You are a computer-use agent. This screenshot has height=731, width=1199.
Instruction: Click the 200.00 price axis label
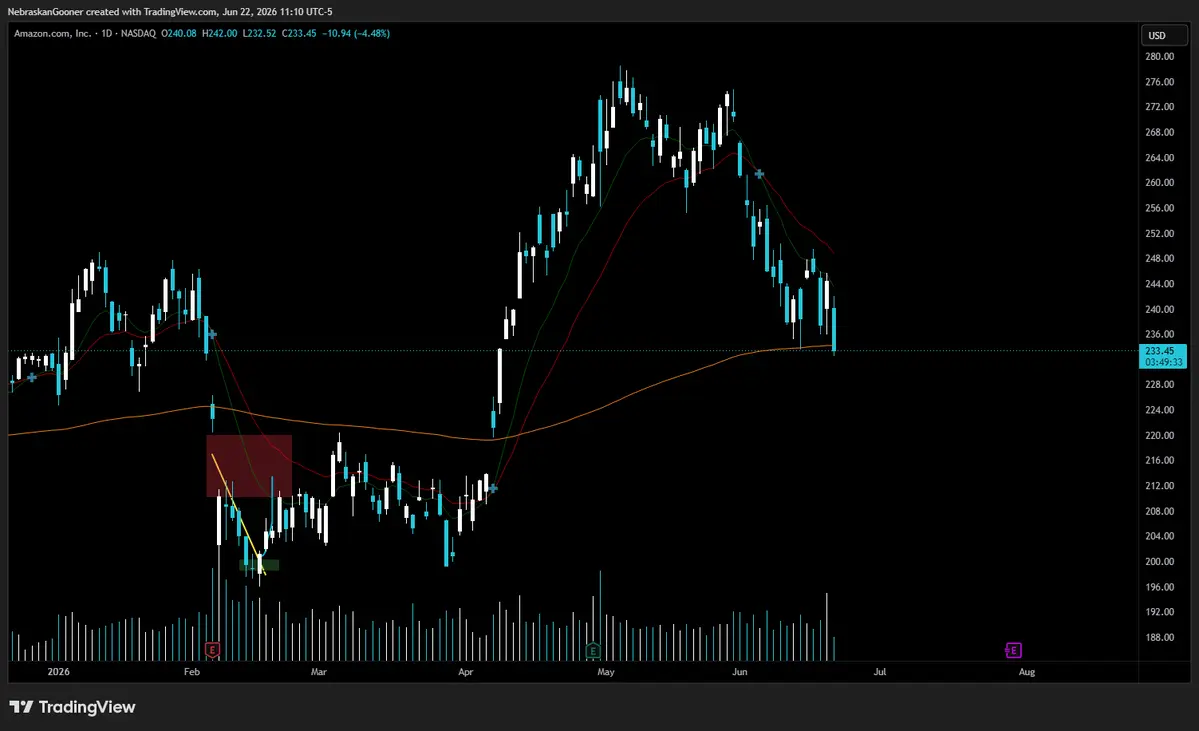pos(1159,561)
